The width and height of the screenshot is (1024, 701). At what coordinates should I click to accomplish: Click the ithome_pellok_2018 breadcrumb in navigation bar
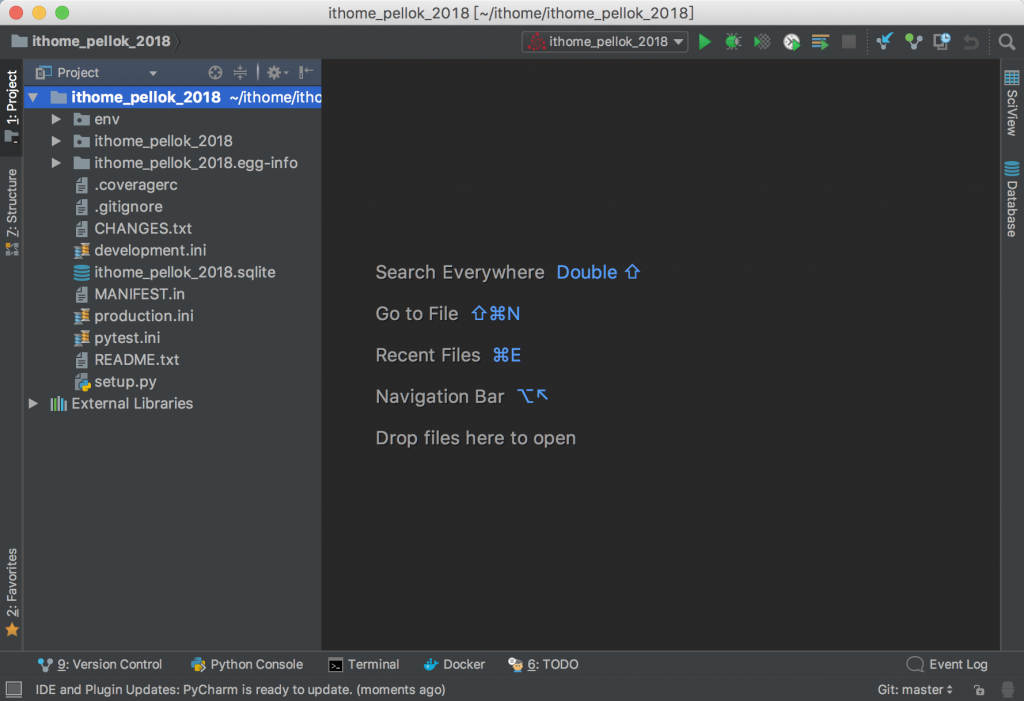tap(91, 41)
